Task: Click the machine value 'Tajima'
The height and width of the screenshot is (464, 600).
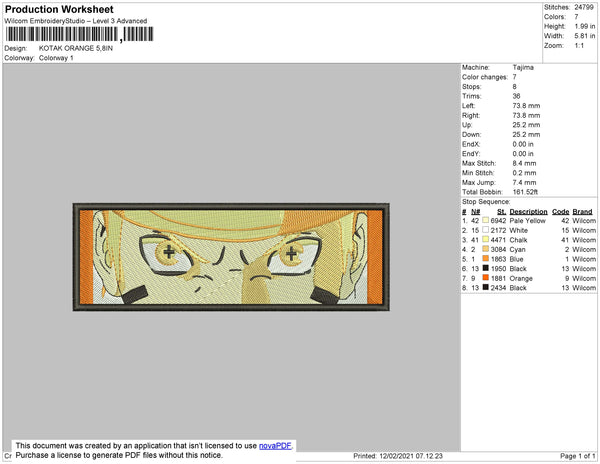Action: tap(523, 67)
